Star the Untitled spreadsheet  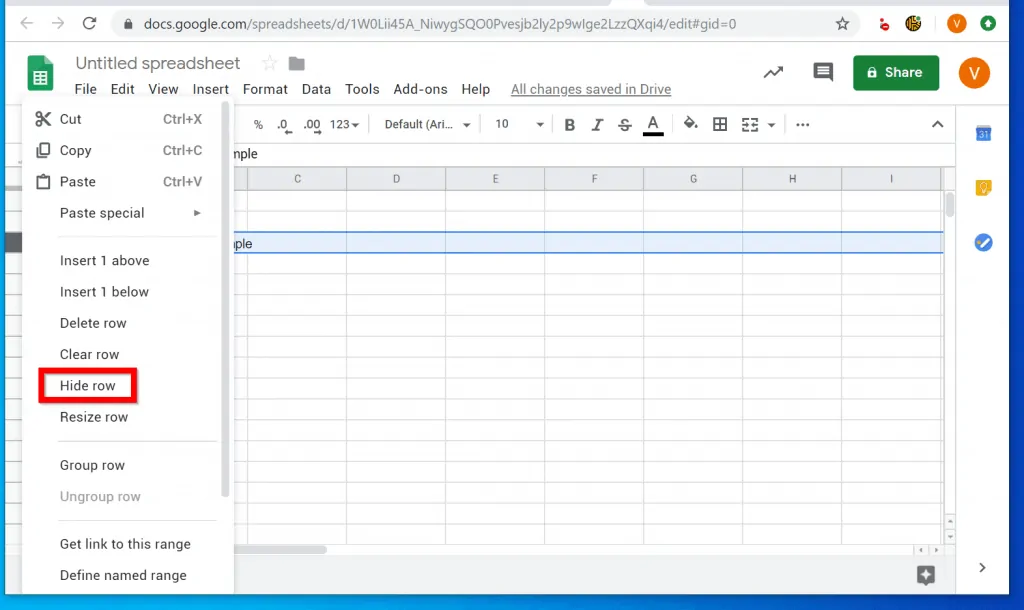tap(269, 62)
